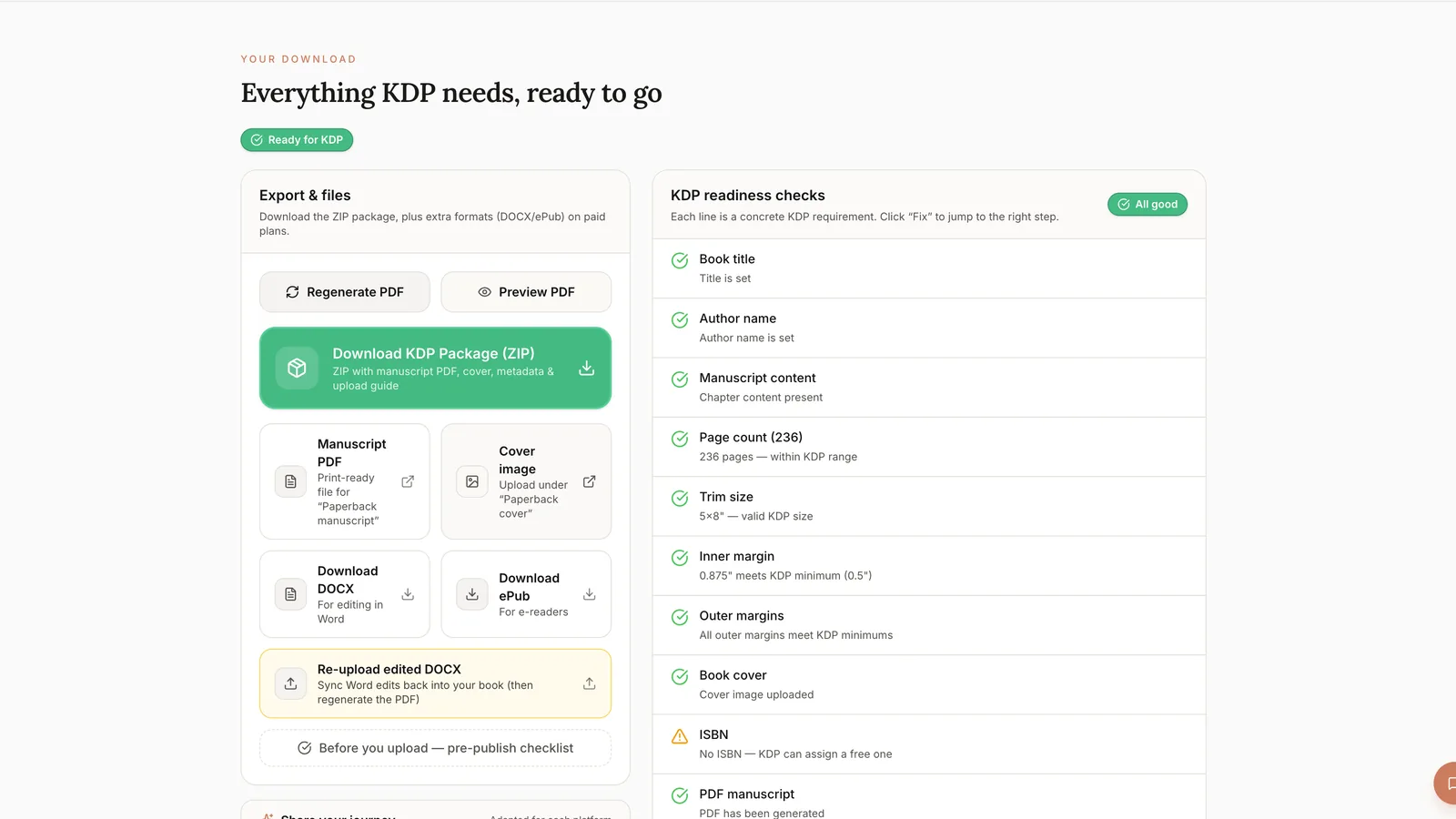Open the chat bubble widget
1456x819 pixels.
click(1447, 783)
